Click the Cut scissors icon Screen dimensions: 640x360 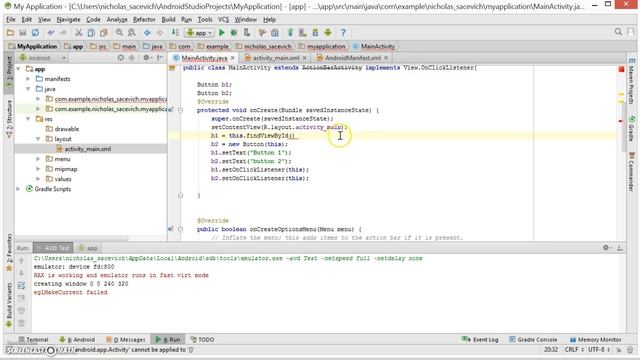[78, 33]
